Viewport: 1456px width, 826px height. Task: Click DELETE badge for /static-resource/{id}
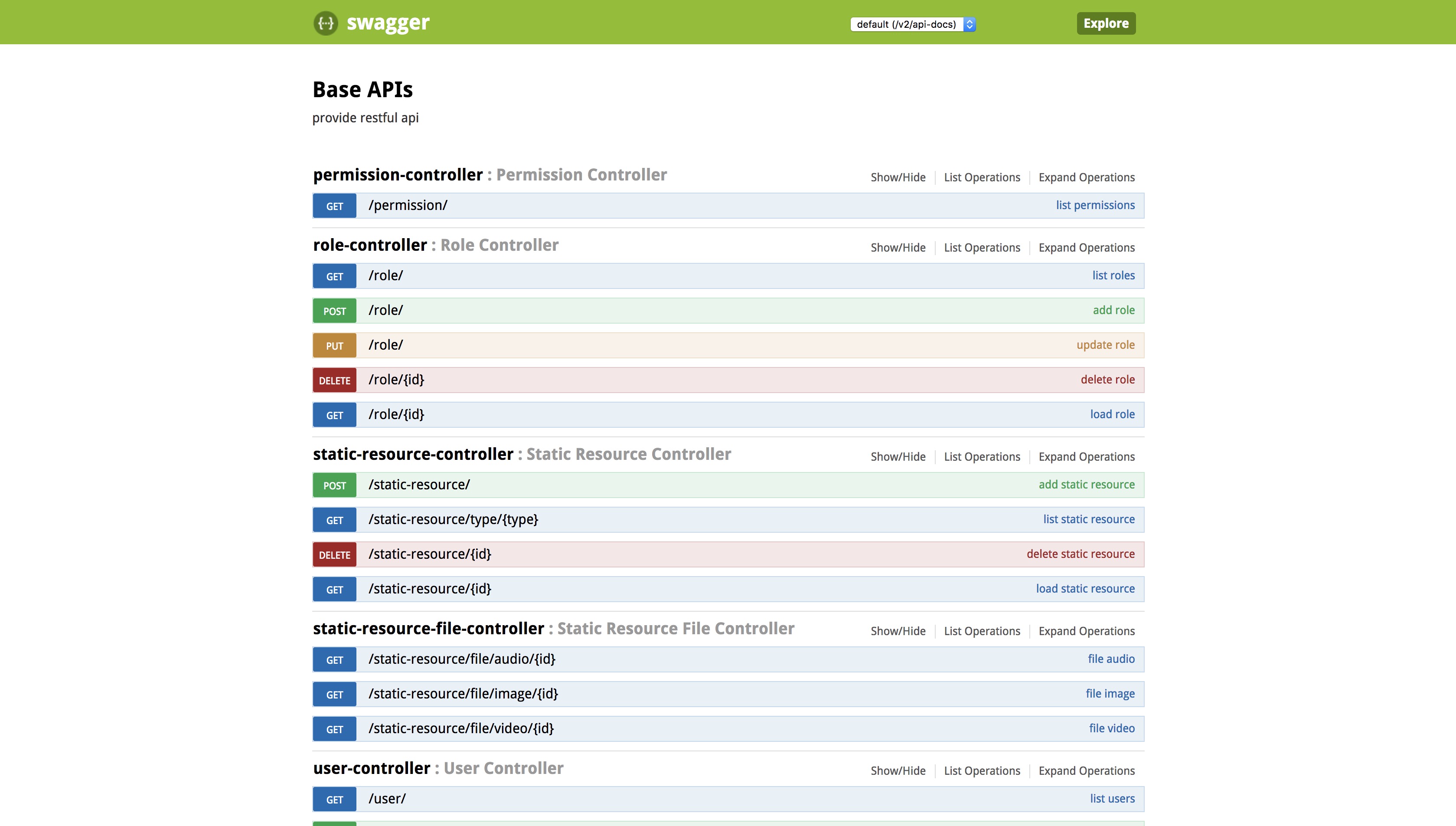pyautogui.click(x=334, y=555)
